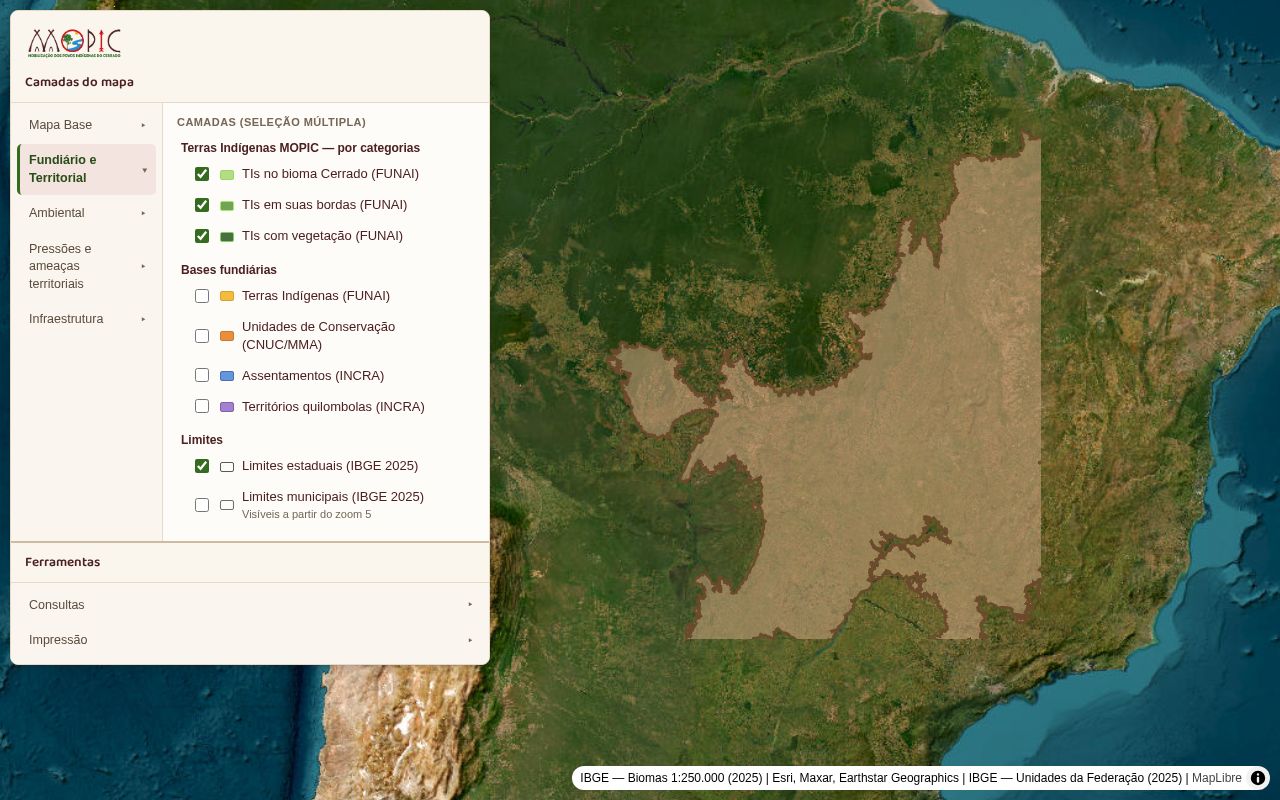
Task: Open the Mapa Base category
Action: point(87,125)
